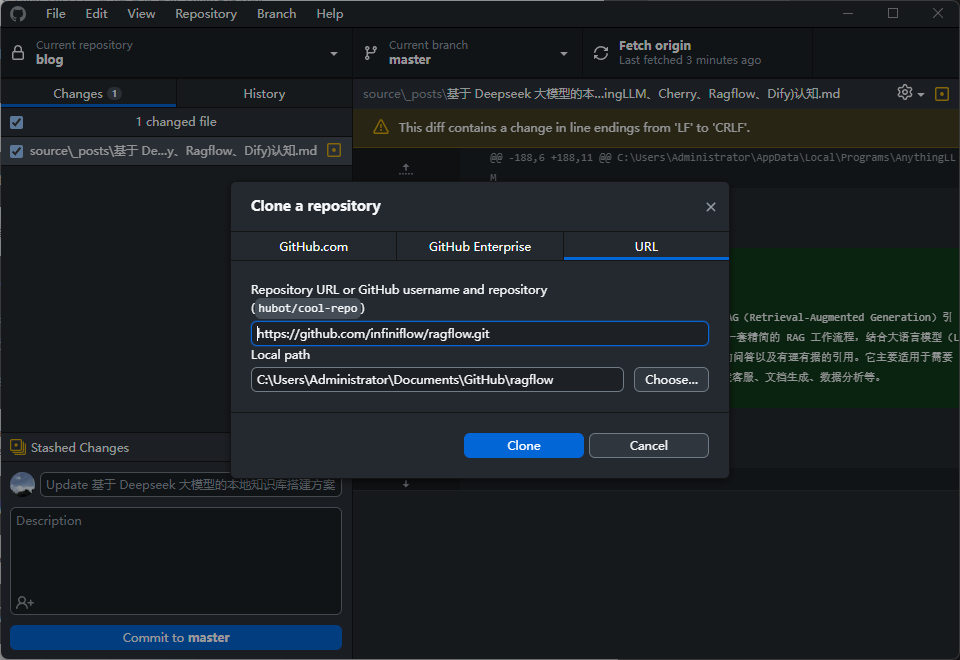Maximize the GitHub Desktop window
Screen dimensions: 960x660
point(893,13)
